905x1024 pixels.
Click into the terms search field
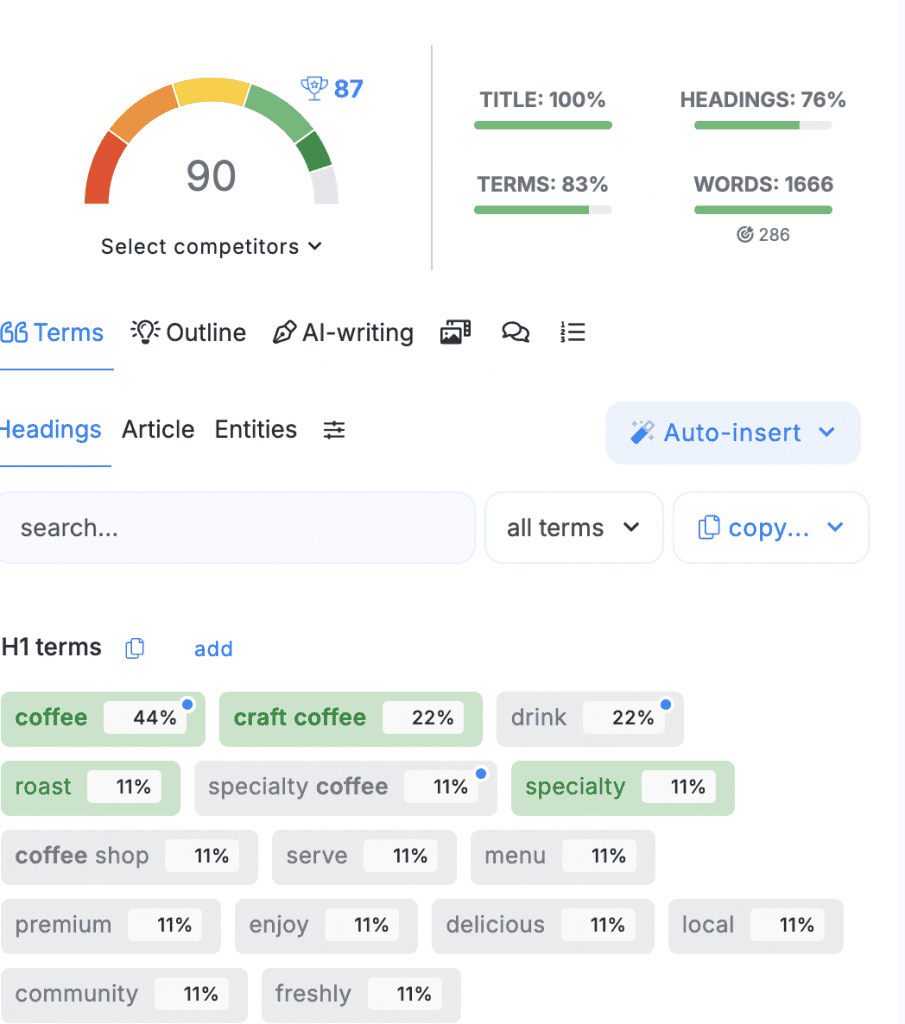click(237, 528)
